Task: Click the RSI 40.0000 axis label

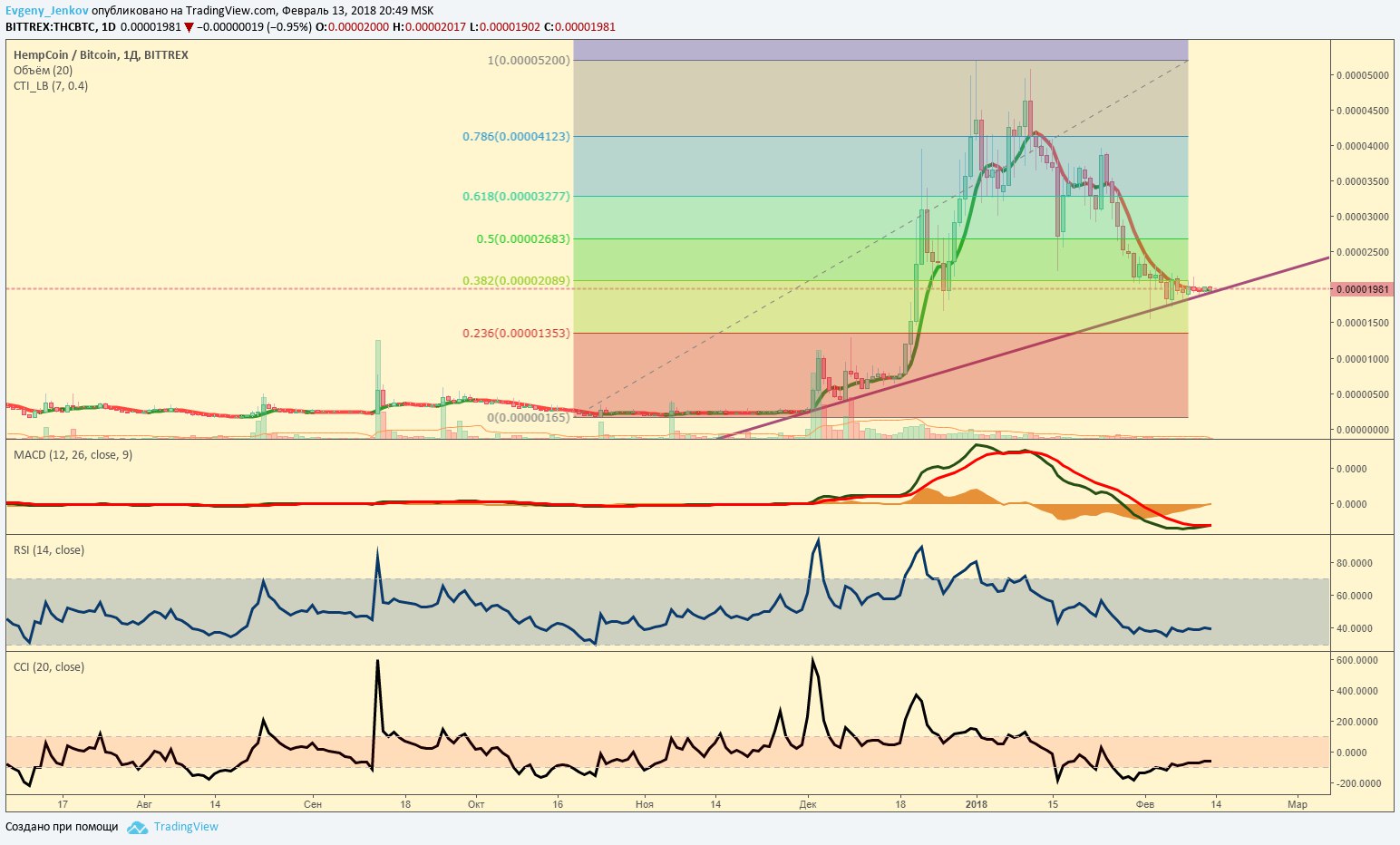Action: 1355,628
